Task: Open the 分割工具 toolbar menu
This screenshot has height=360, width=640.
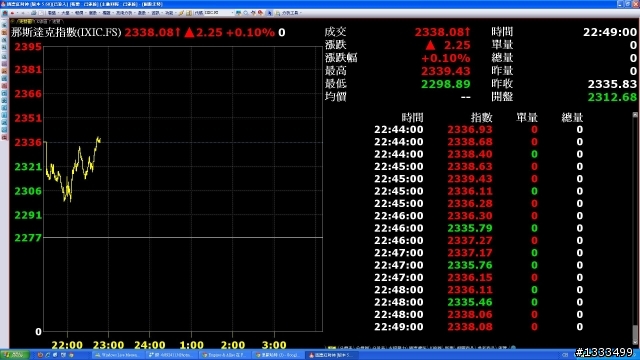Action: pos(291,13)
